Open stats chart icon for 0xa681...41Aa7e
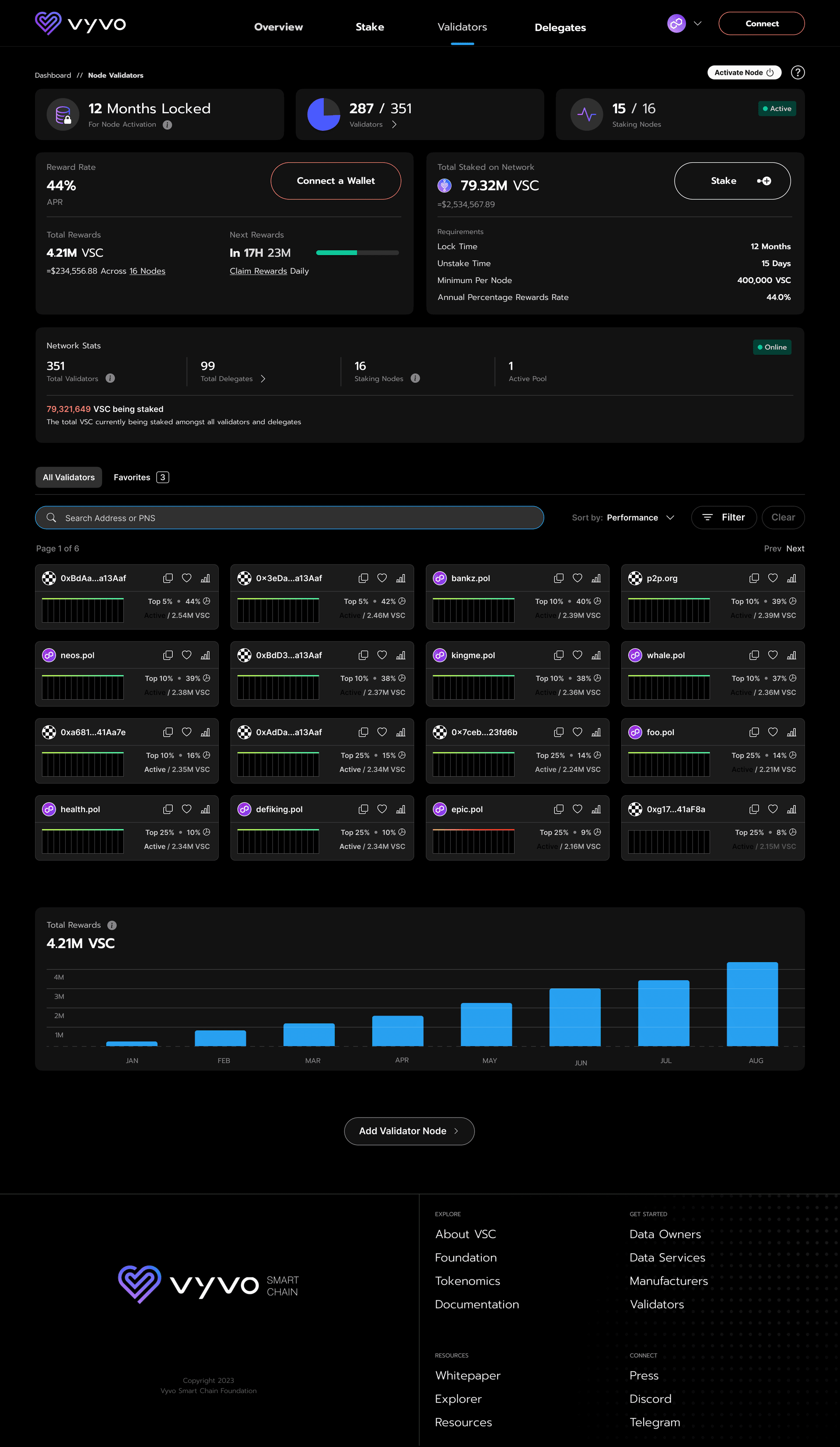Image resolution: width=840 pixels, height=1447 pixels. pos(205,732)
